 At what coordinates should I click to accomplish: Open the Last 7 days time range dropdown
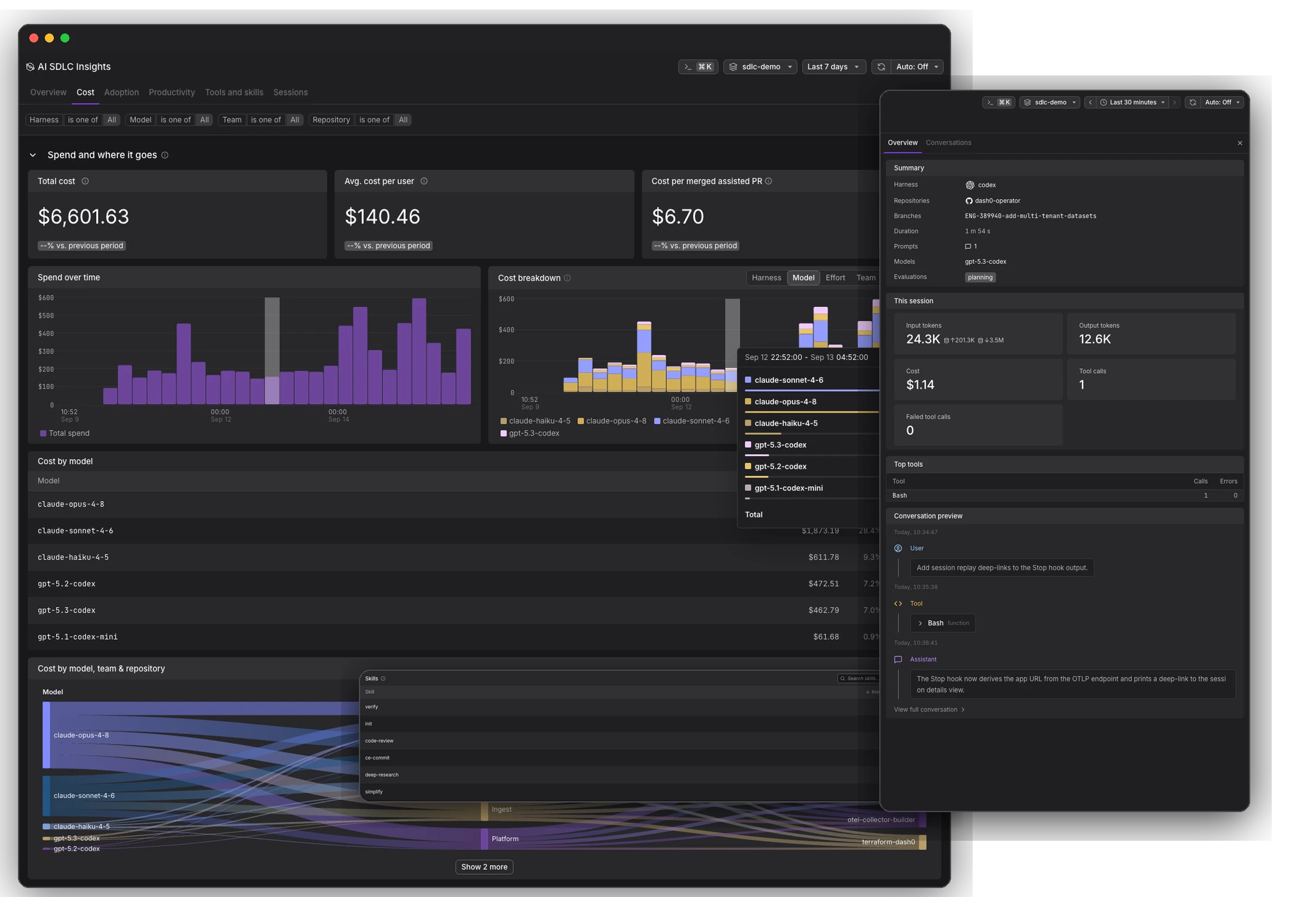[x=834, y=67]
